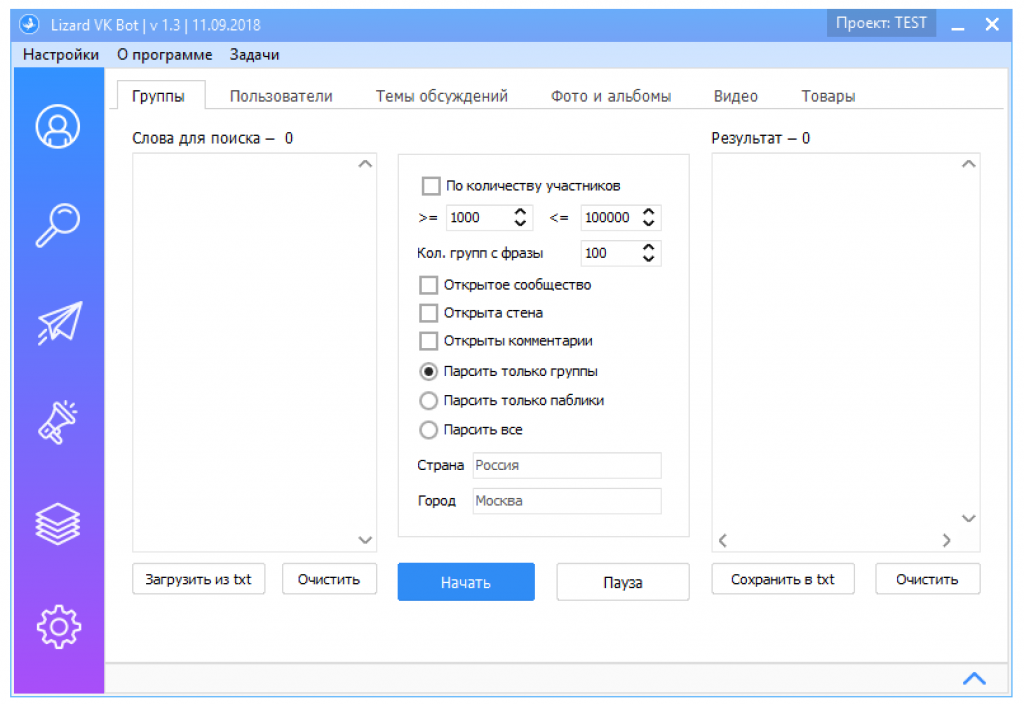The height and width of the screenshot is (705, 1024).
Task: Click the 'Страна' input field
Action: (567, 465)
